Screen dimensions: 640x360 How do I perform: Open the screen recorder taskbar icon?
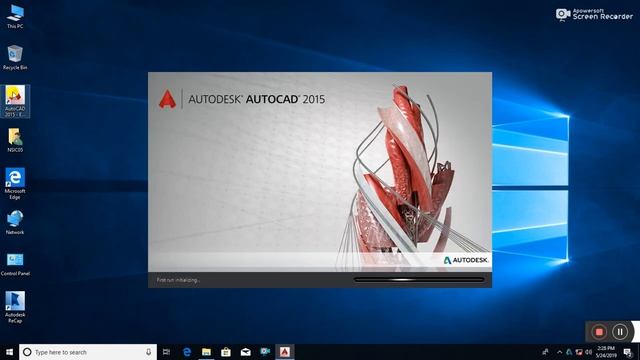tap(265, 352)
